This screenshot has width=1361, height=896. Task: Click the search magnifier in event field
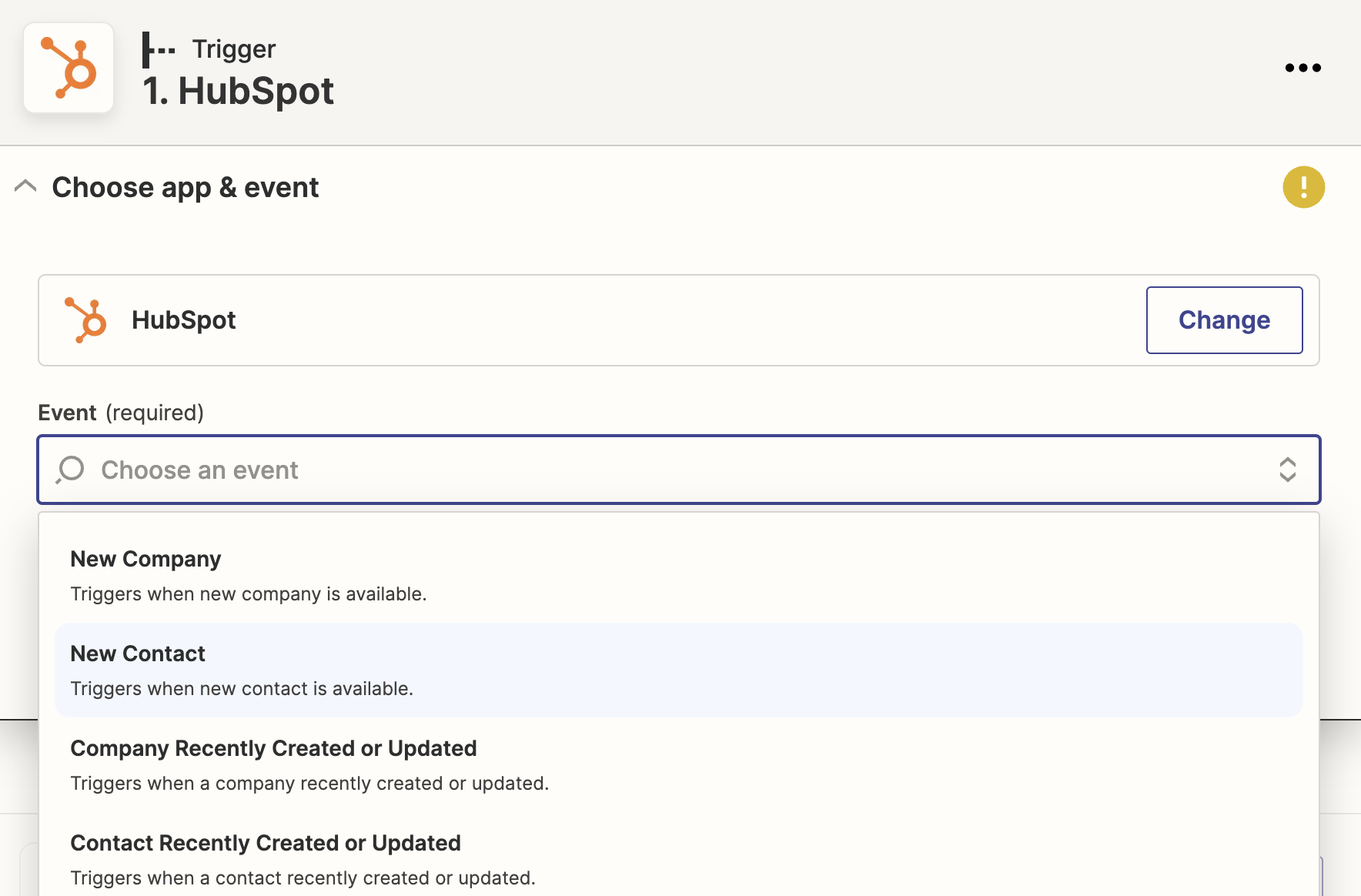click(x=70, y=470)
